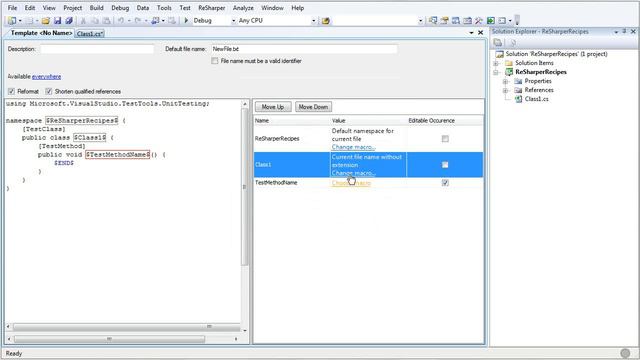Click Change macro link in Class1 row
The height and width of the screenshot is (360, 640).
353,173
